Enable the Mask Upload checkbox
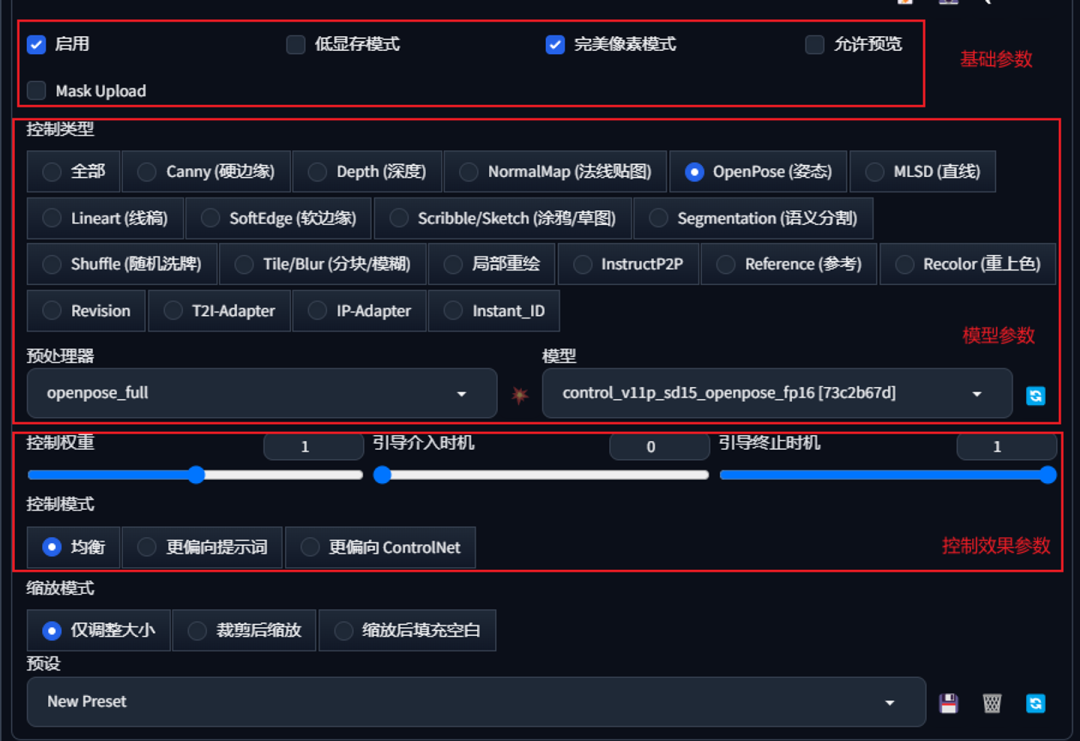Image resolution: width=1080 pixels, height=741 pixels. point(36,90)
